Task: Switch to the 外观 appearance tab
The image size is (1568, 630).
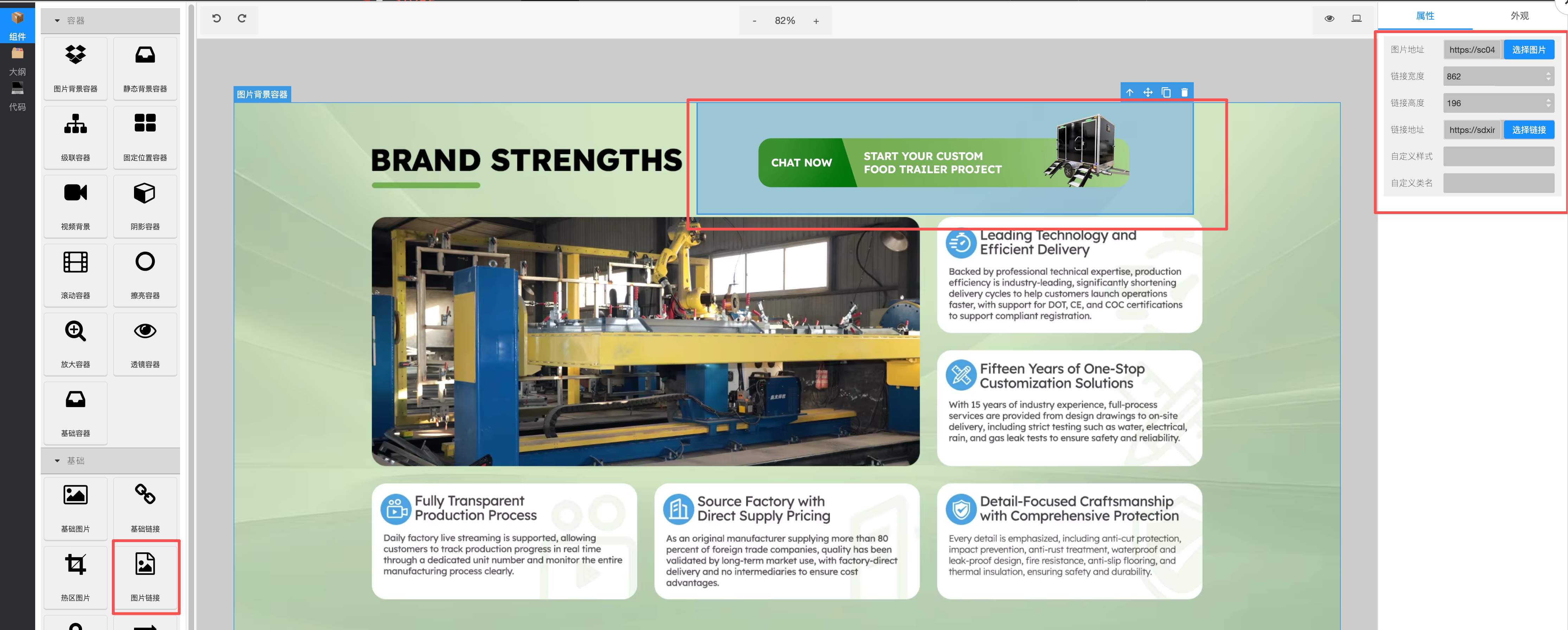Action: pos(1519,16)
